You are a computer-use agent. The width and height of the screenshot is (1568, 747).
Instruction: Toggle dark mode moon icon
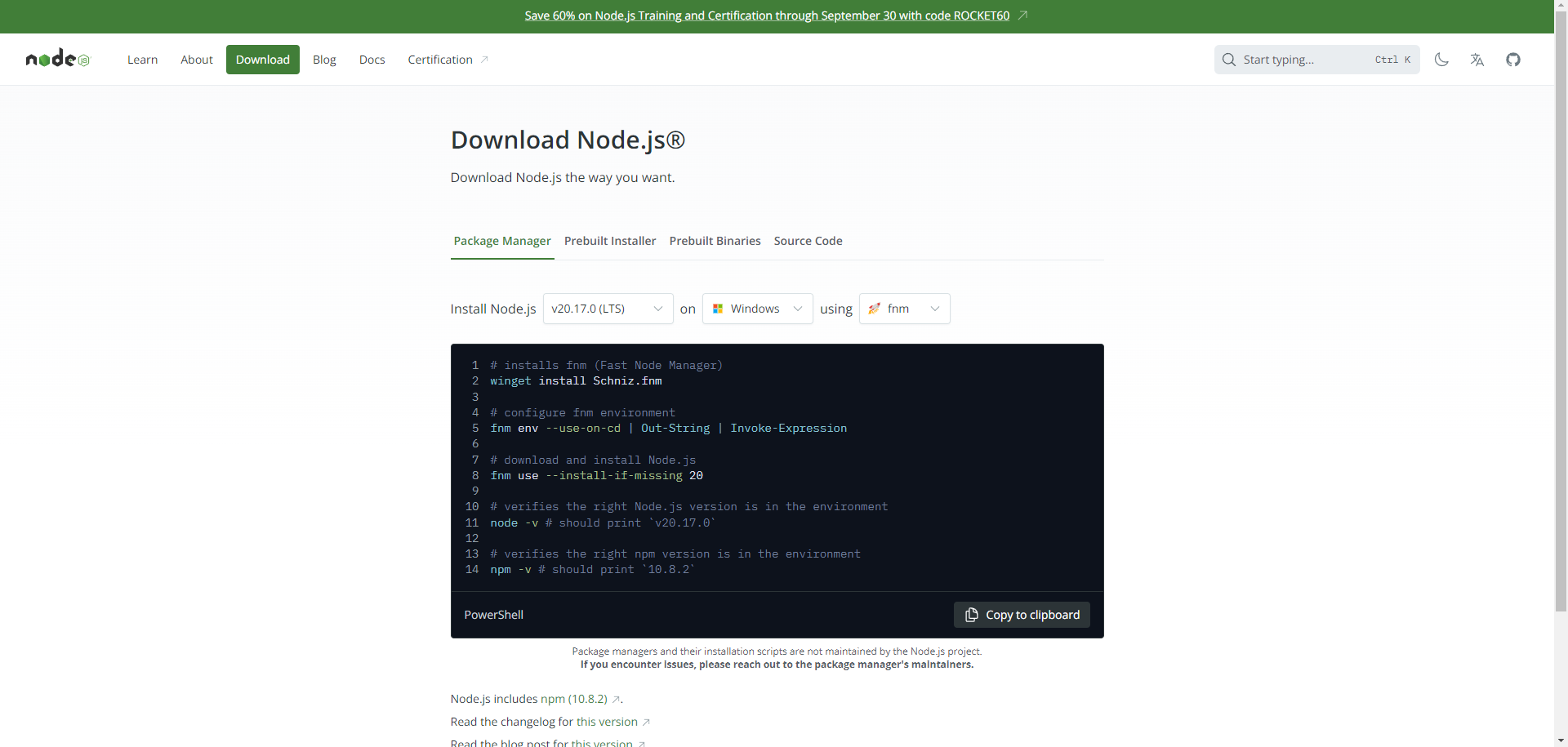(1441, 60)
